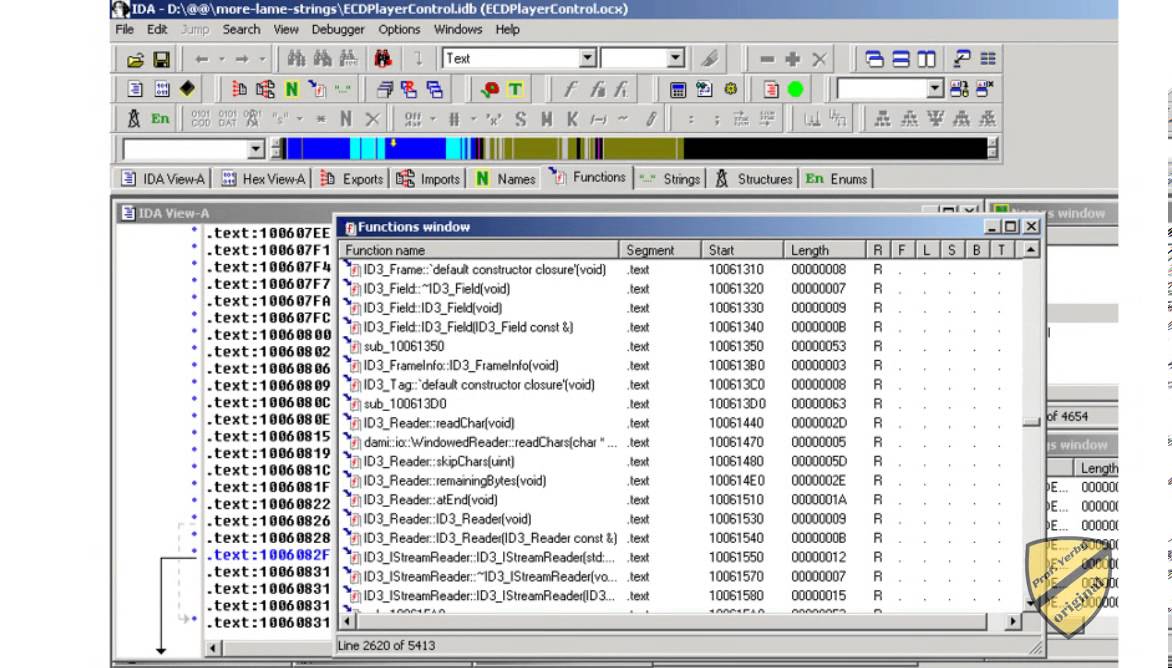
Task: Open the File menu
Action: pyautogui.click(x=124, y=29)
